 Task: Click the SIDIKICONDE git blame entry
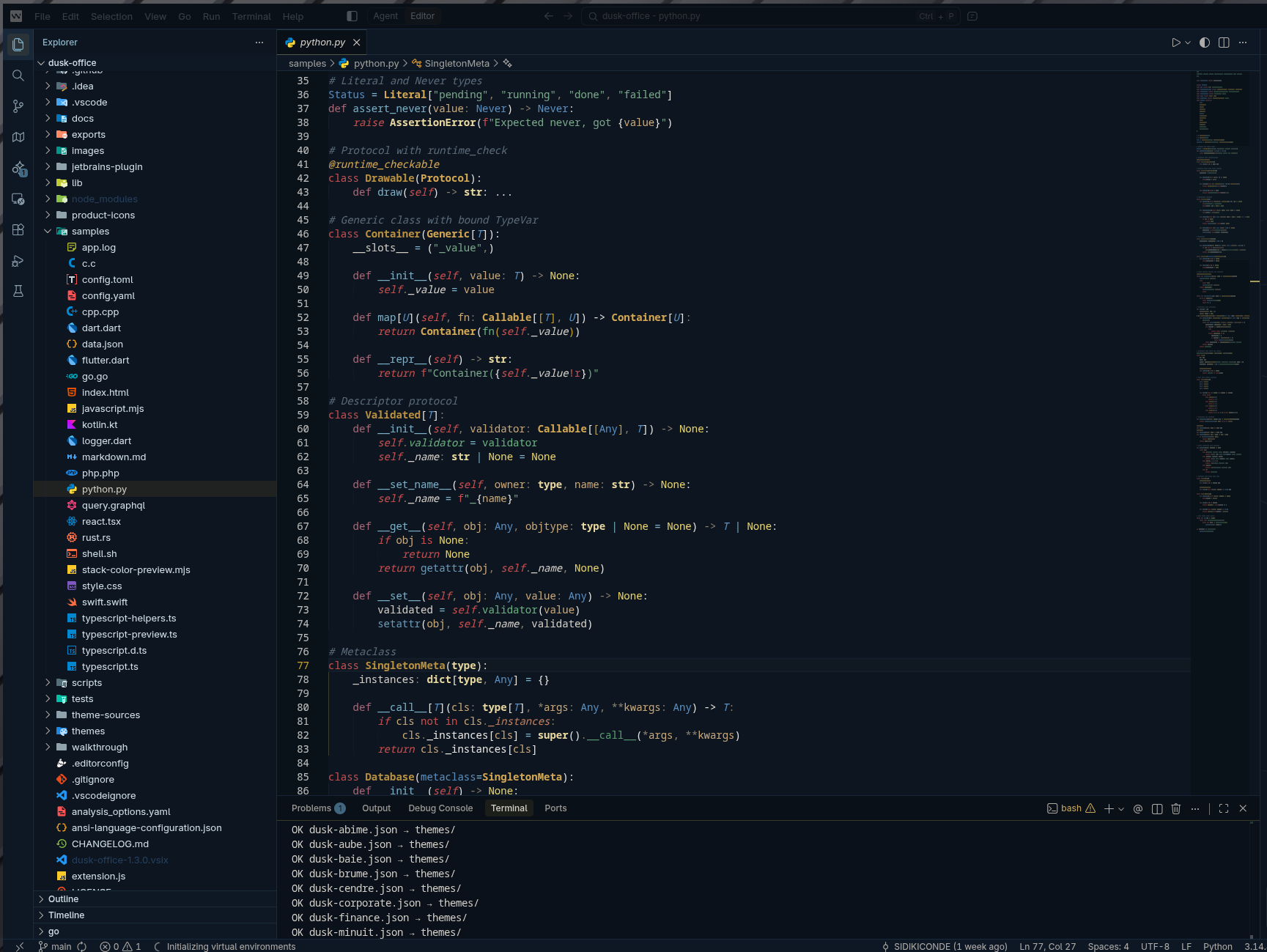tap(945, 946)
